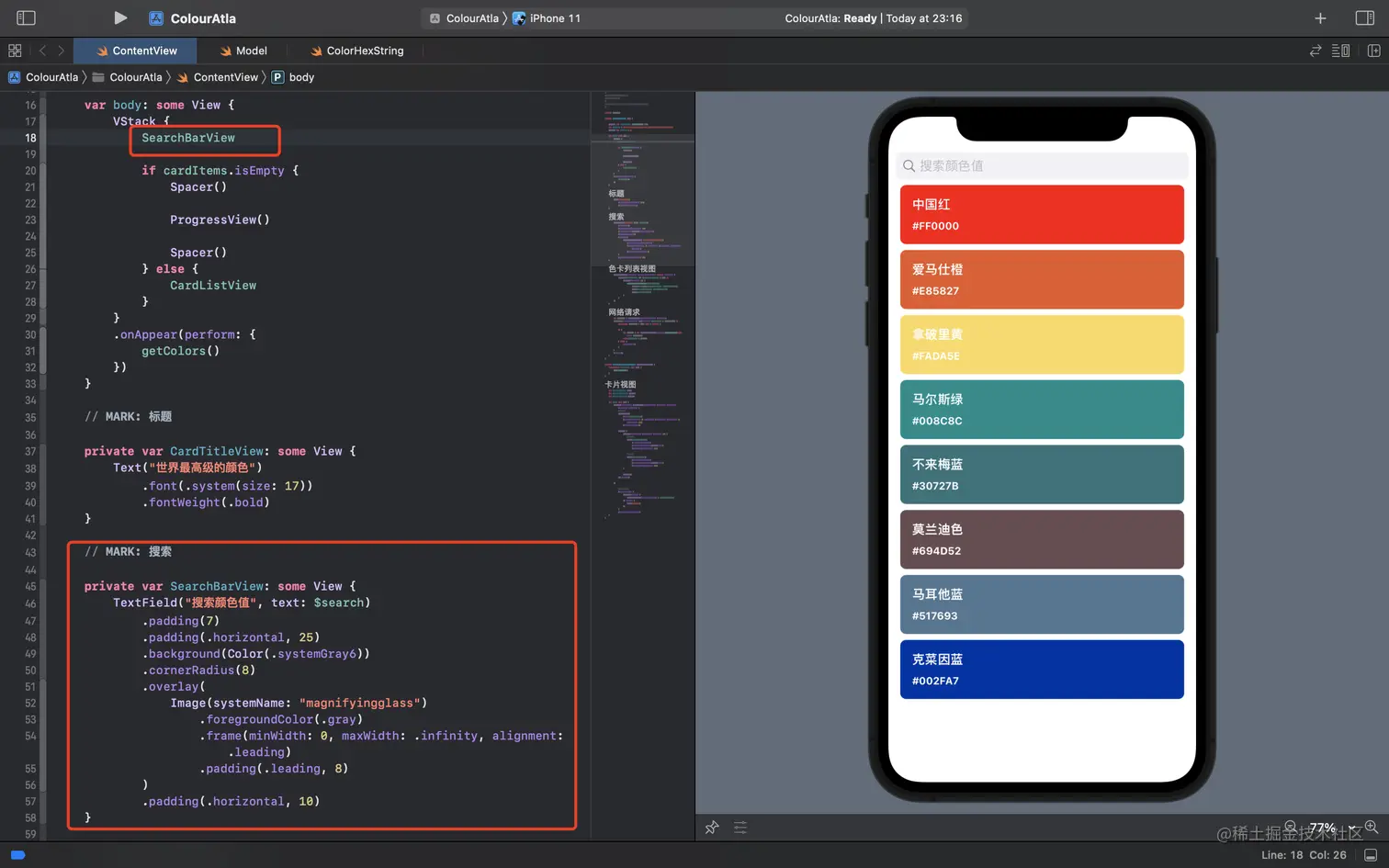Toggle the inspector panel

[x=1365, y=17]
